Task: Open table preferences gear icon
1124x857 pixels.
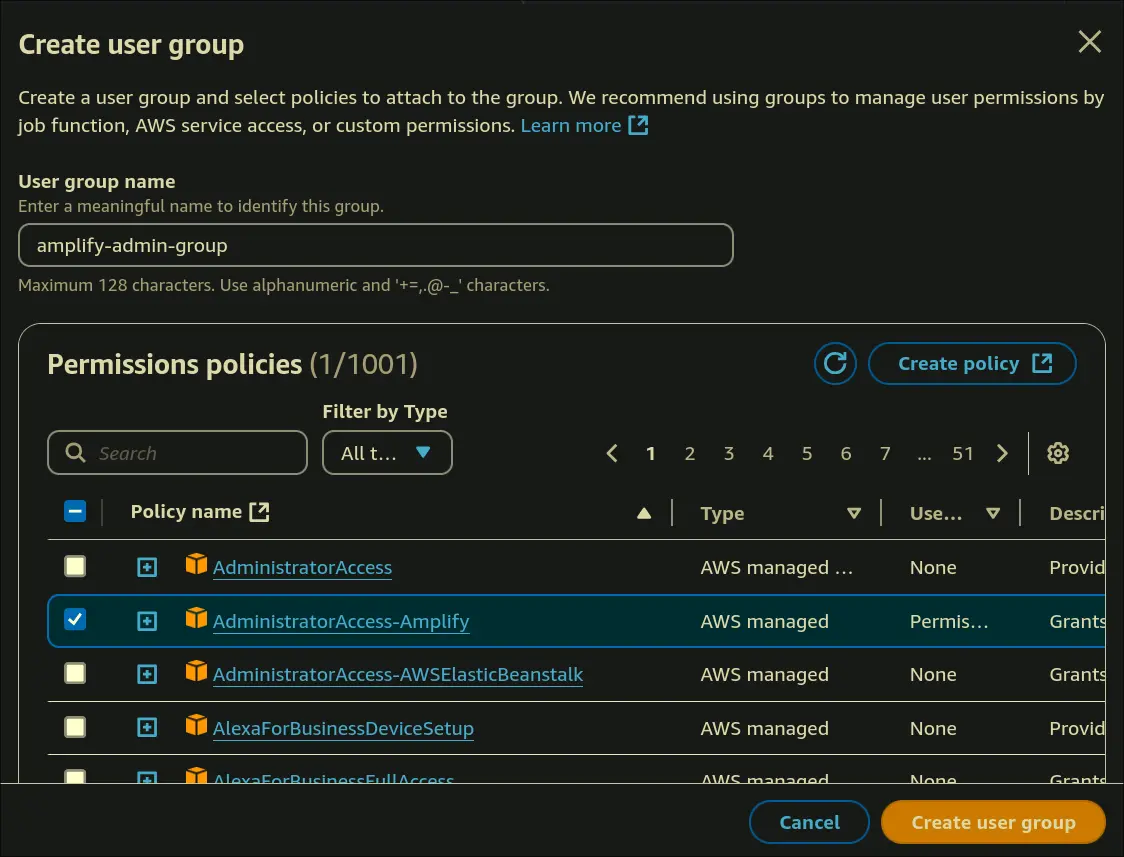Action: (1058, 453)
